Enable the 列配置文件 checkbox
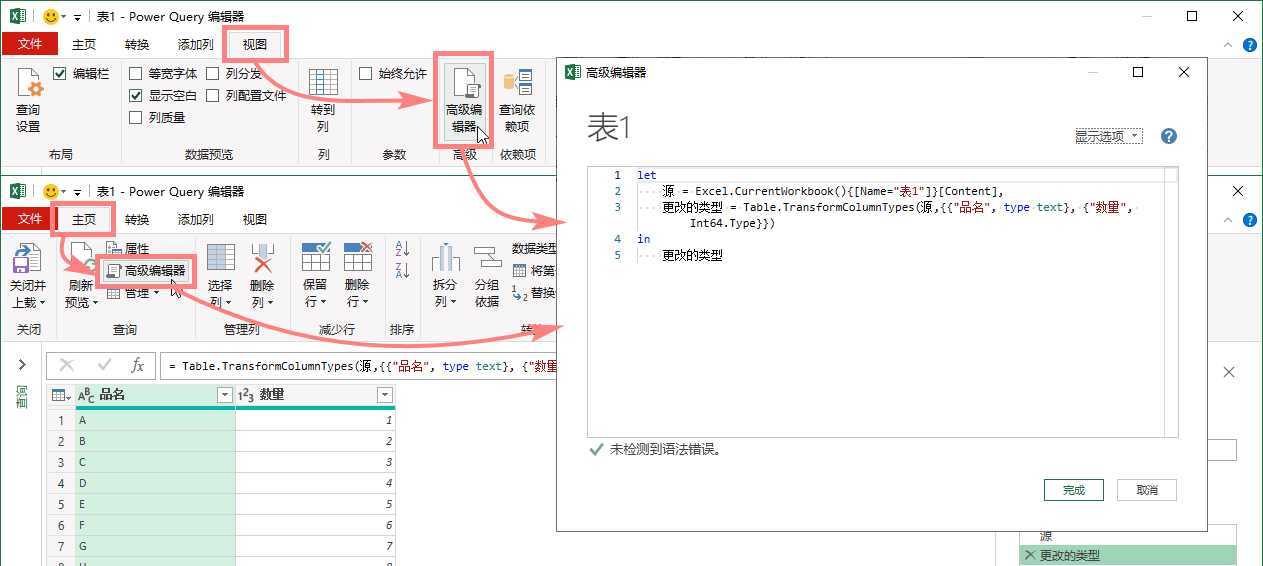The image size is (1263, 566). coord(213,96)
